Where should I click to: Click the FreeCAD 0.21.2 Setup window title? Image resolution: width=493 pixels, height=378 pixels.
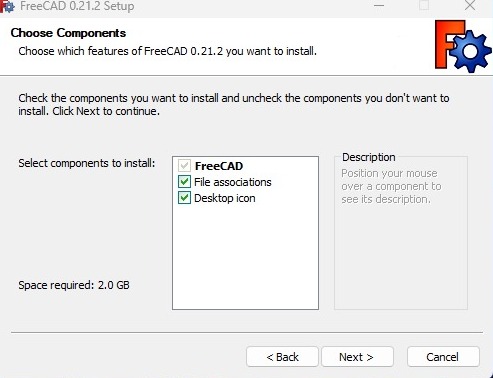point(77,6)
